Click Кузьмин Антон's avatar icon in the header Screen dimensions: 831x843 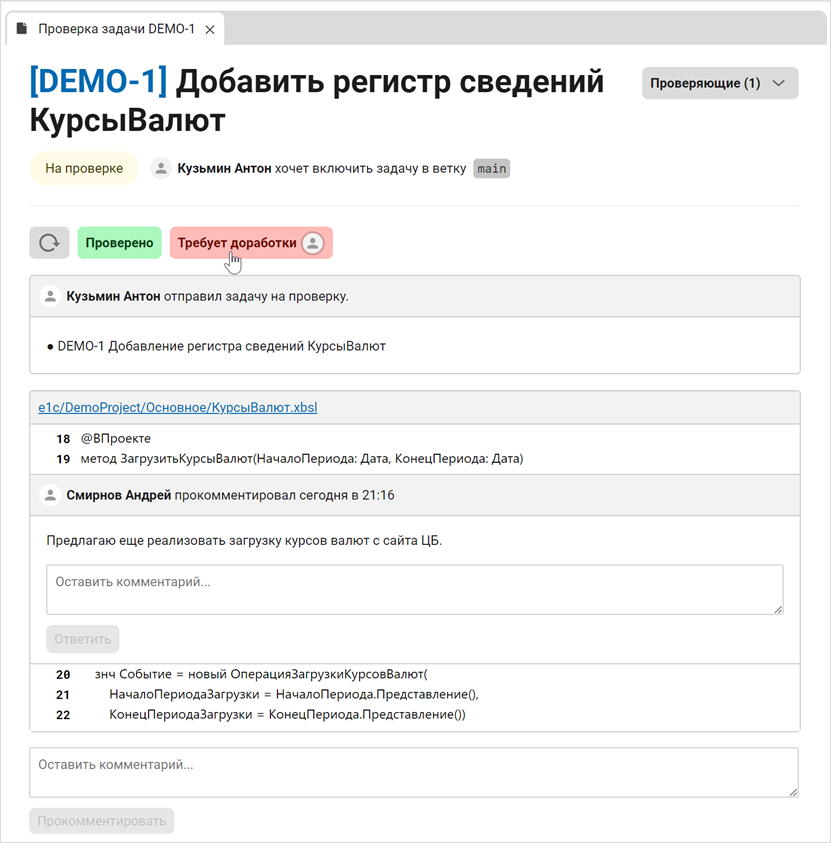[161, 168]
